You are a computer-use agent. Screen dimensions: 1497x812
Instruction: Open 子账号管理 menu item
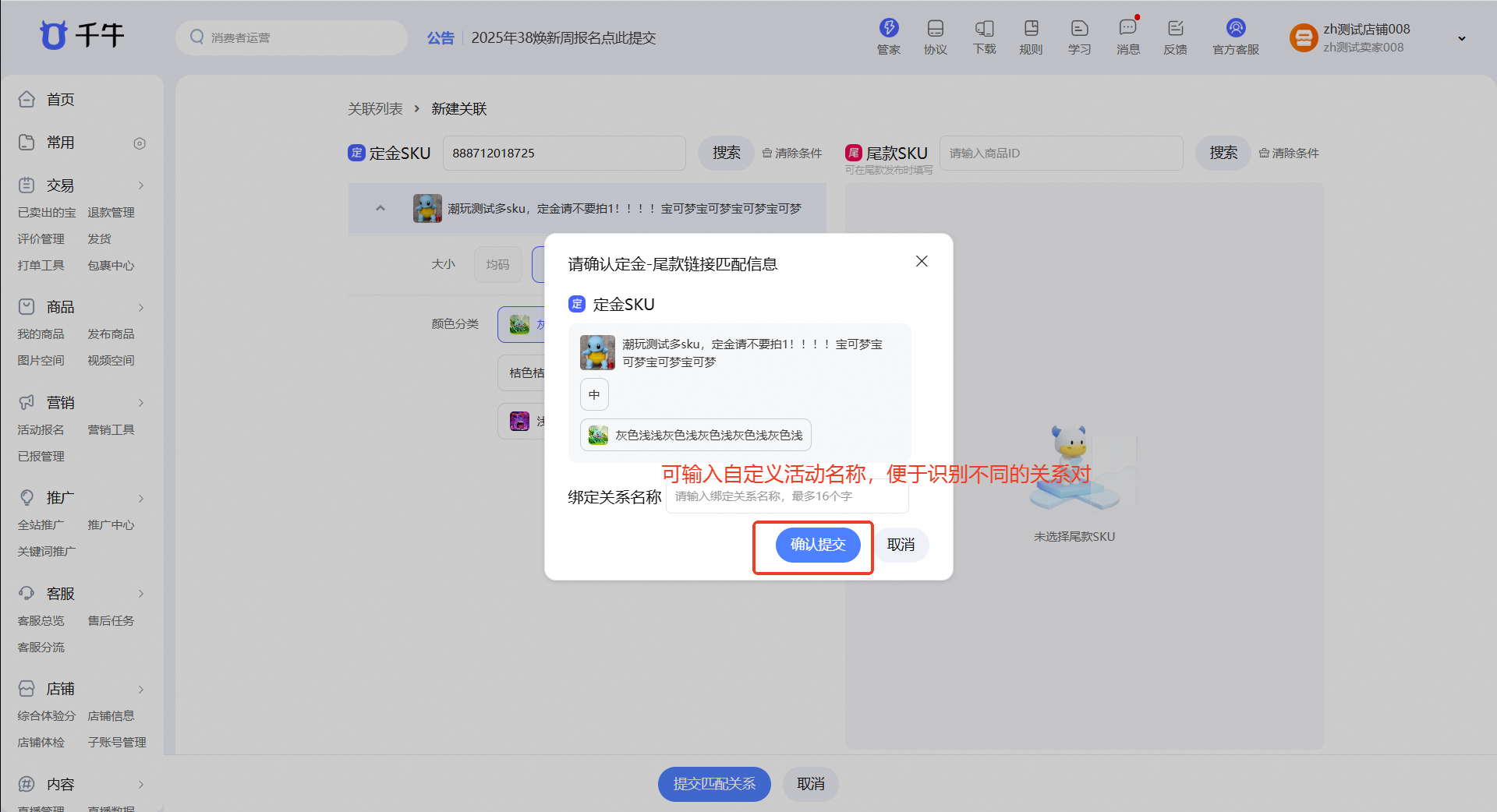click(117, 742)
